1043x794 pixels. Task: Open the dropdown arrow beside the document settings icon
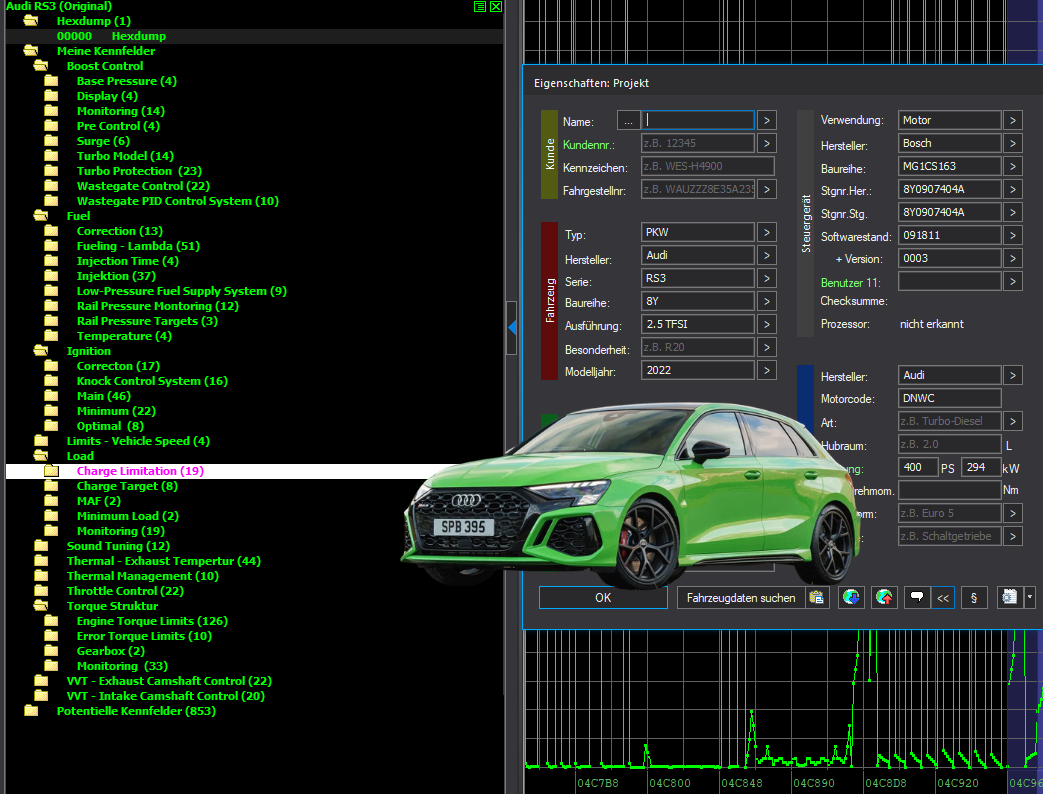(1030, 597)
